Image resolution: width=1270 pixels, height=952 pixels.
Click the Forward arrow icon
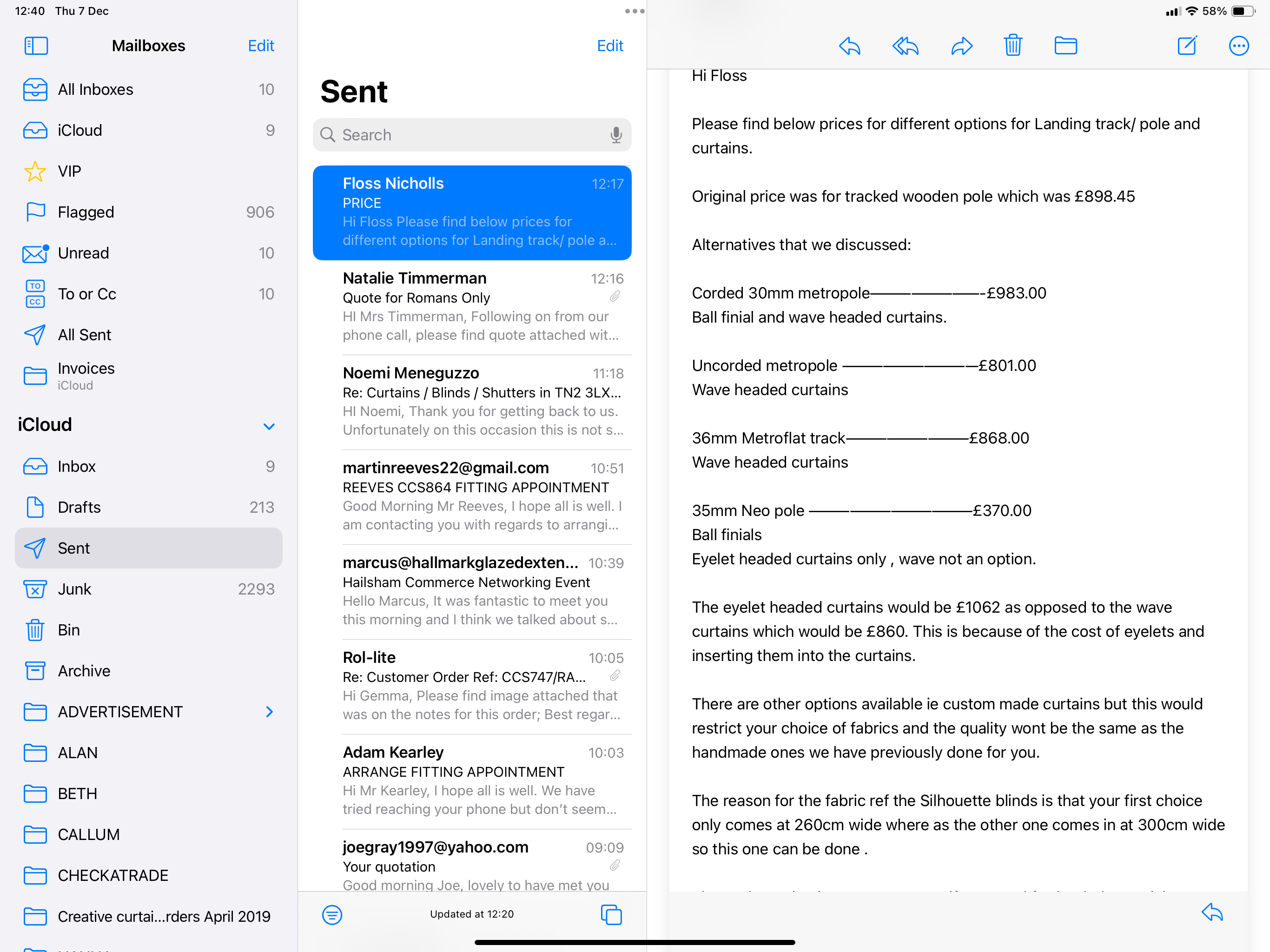[961, 46]
